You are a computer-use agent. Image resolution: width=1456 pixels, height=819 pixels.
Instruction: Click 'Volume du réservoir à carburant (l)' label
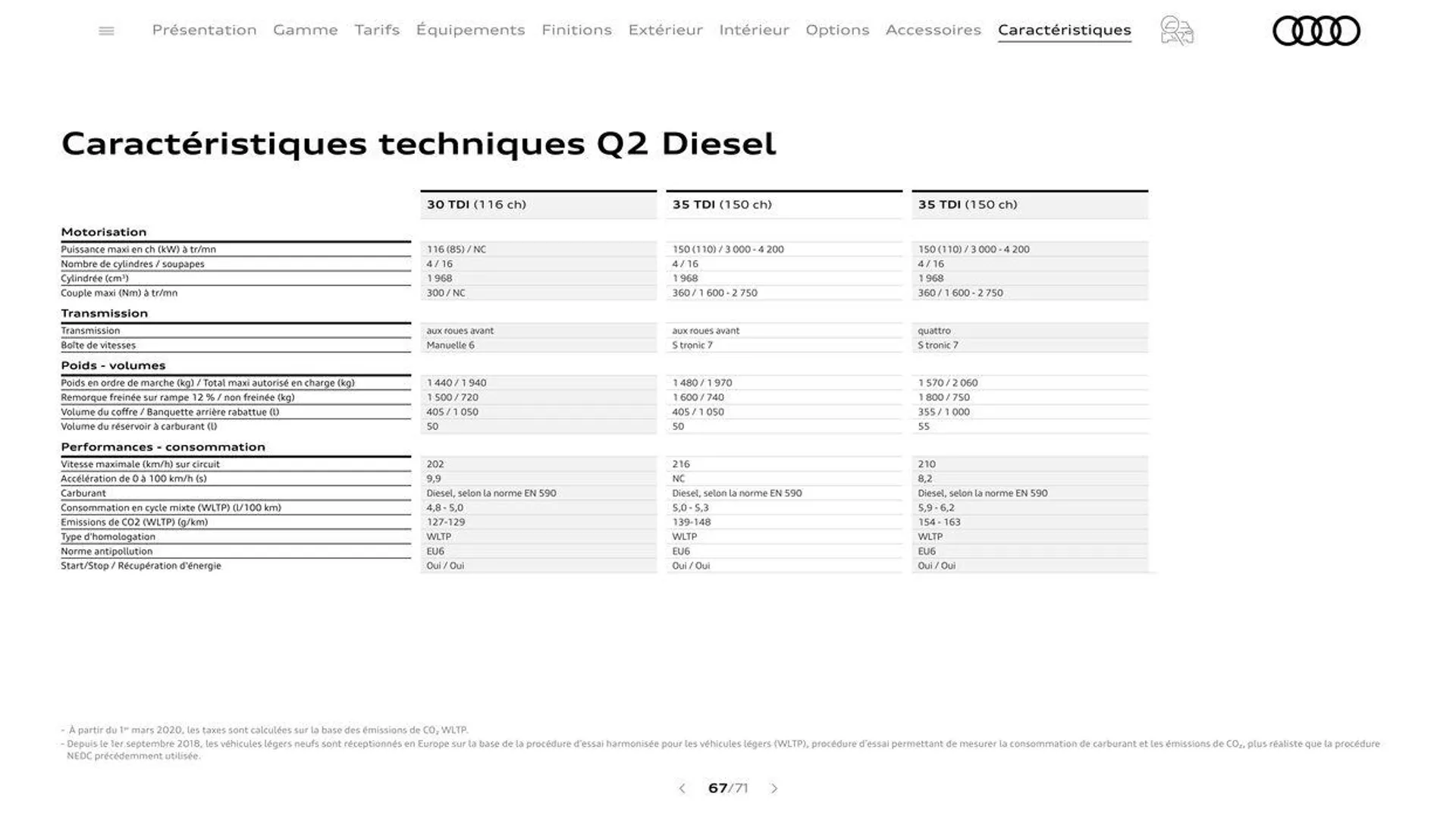pyautogui.click(x=139, y=426)
